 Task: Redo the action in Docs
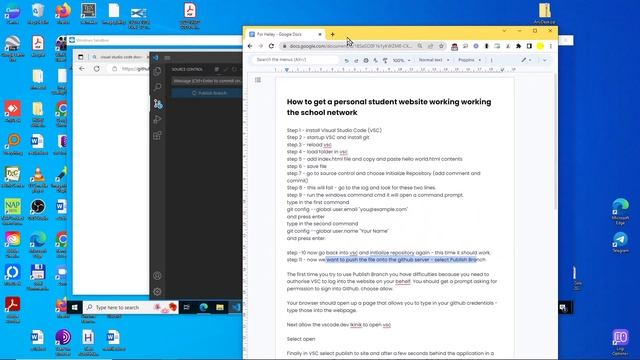click(356, 60)
